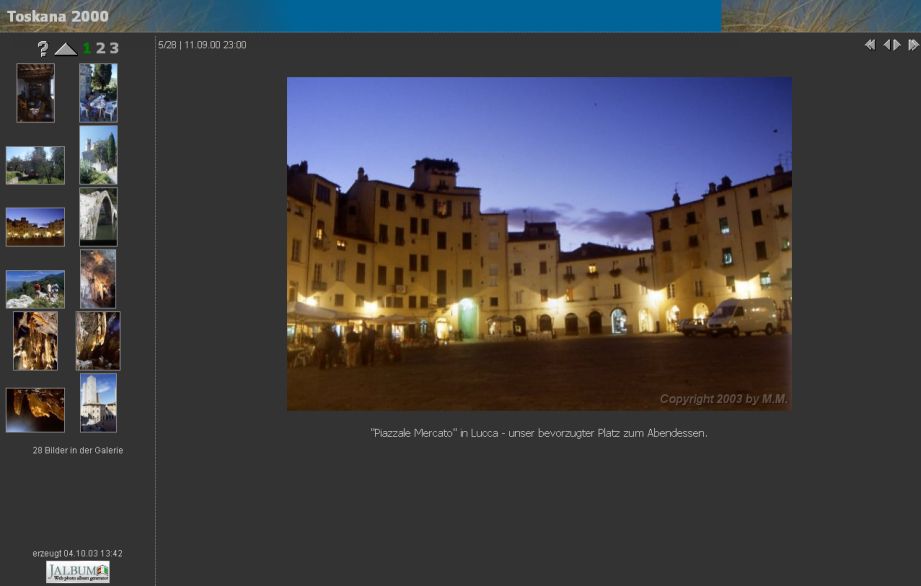
Task: Open thumbnail page 2
Action: [x=100, y=48]
